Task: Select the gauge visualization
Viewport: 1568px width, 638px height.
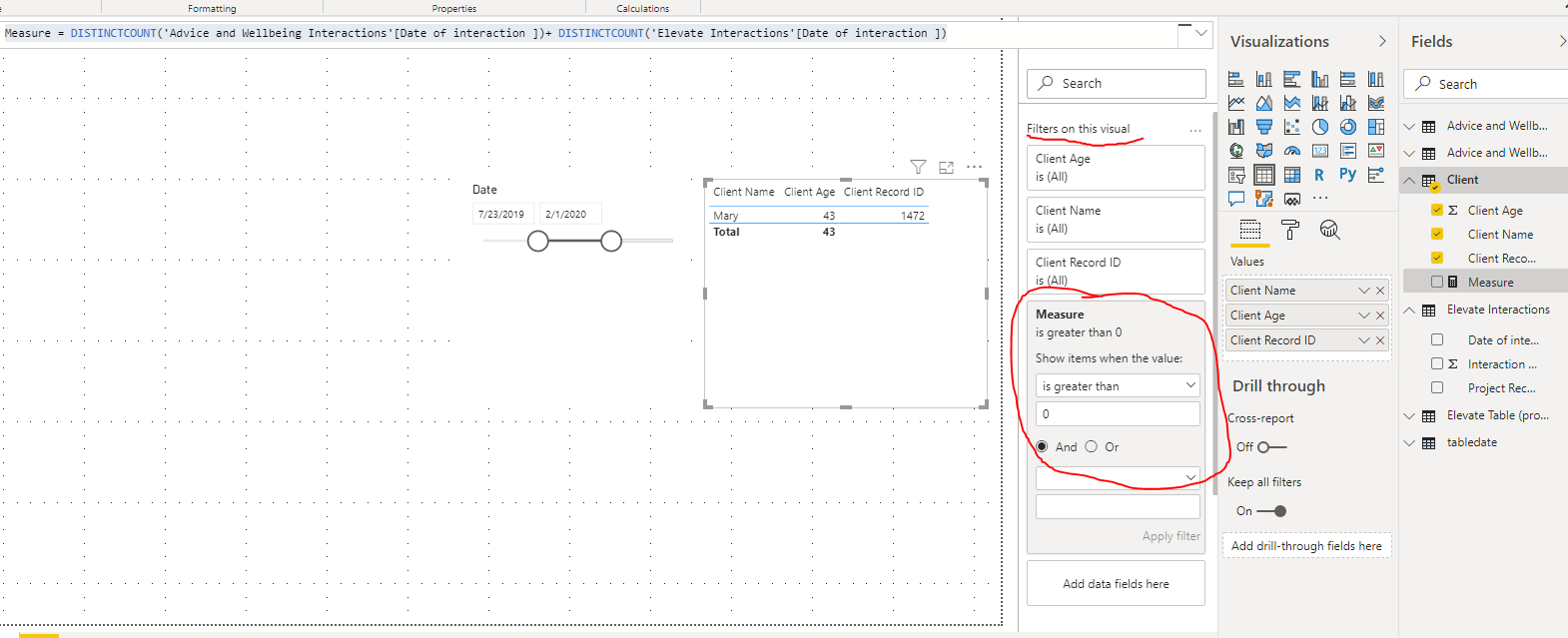Action: 1292,151
